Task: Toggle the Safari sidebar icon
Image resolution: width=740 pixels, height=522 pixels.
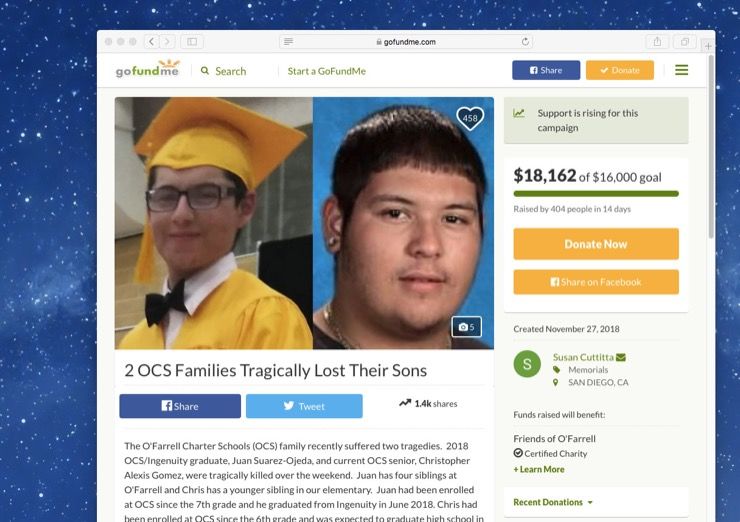Action: [x=192, y=42]
